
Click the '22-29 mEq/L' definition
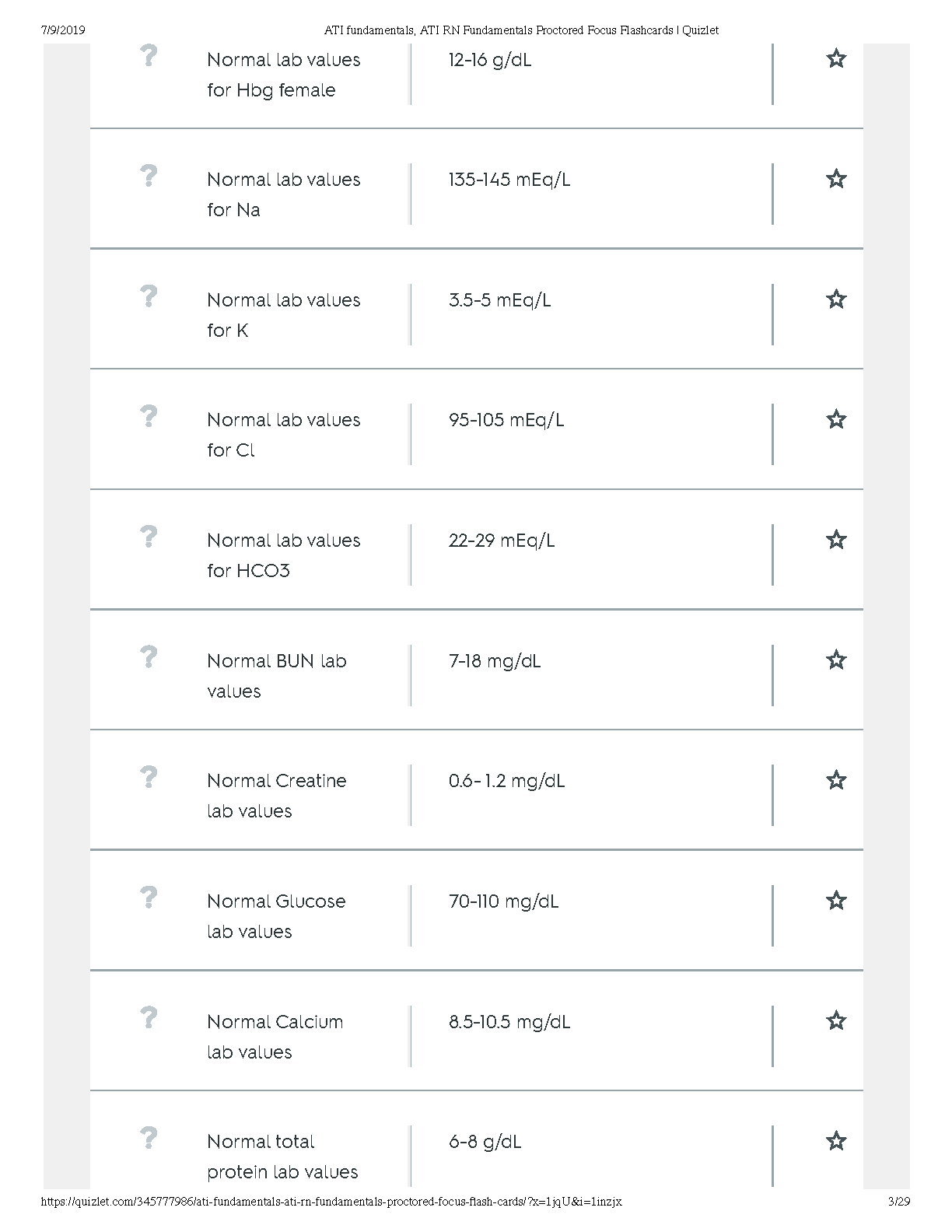coord(502,541)
